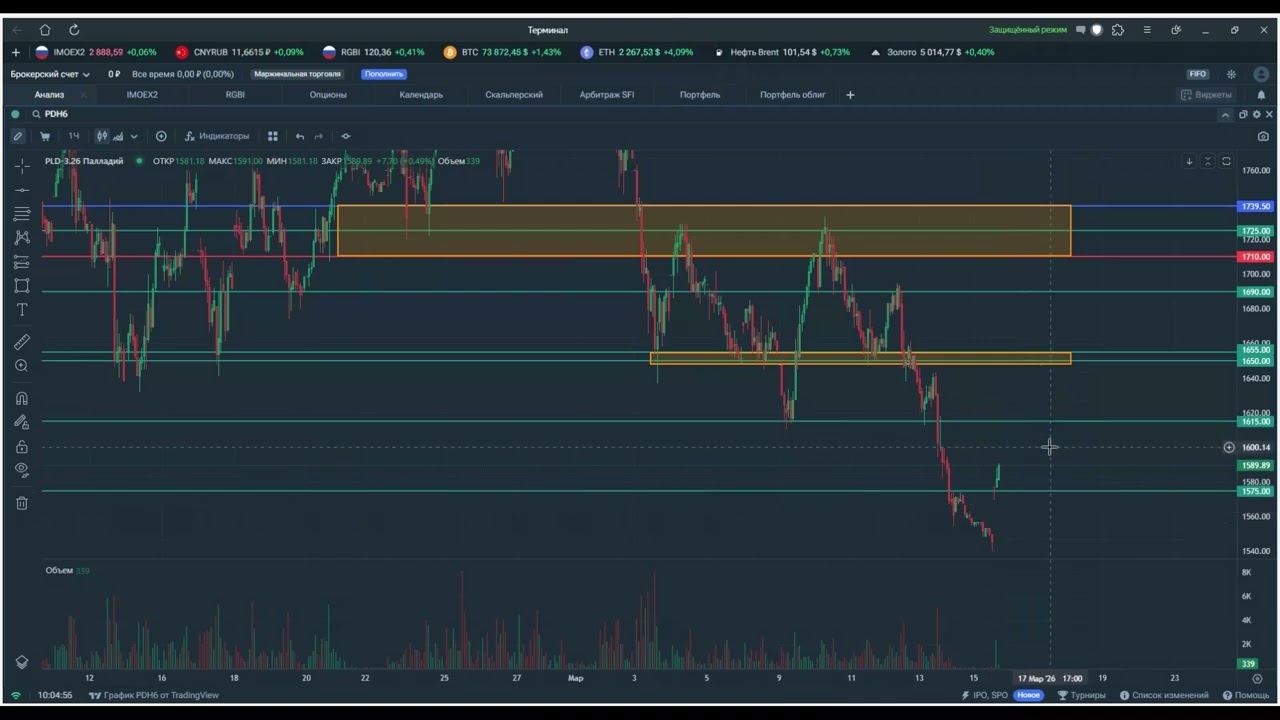Open user profile avatar
Image resolution: width=1280 pixels, height=720 pixels.
[x=1261, y=74]
